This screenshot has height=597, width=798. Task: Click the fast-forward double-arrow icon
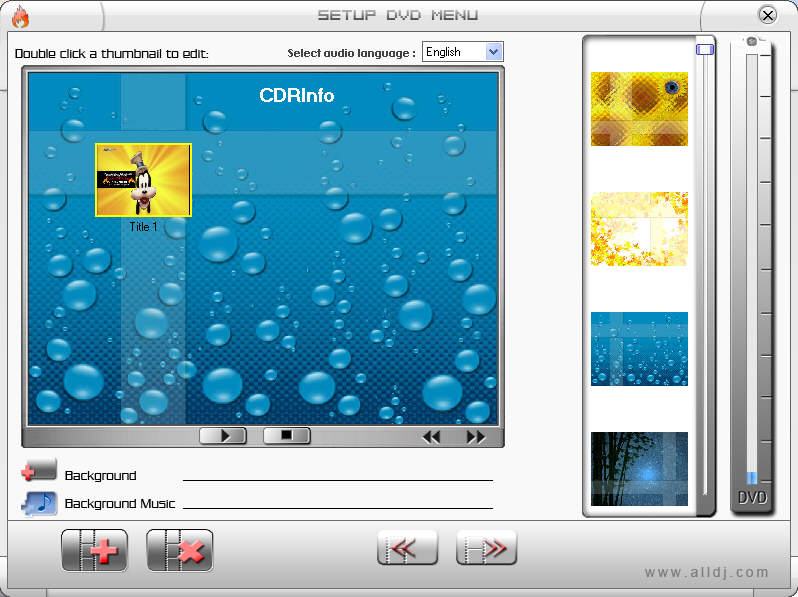pyautogui.click(x=475, y=437)
